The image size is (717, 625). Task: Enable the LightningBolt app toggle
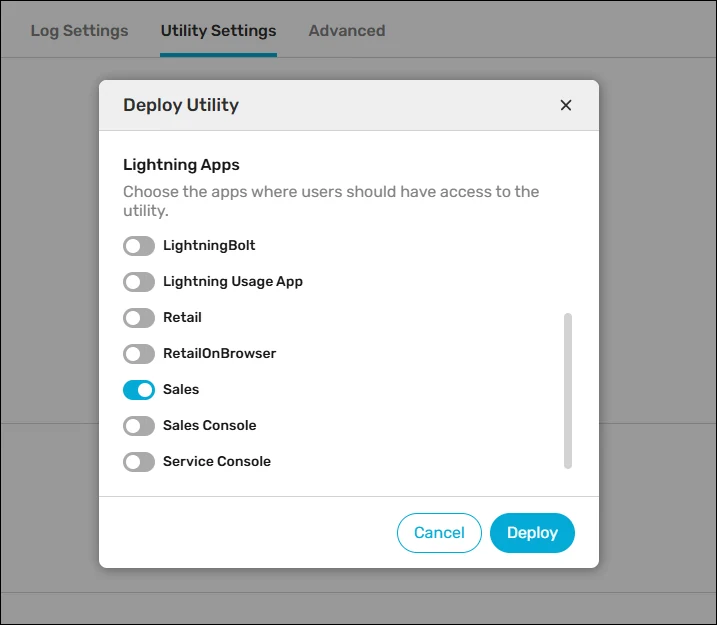[x=139, y=246]
